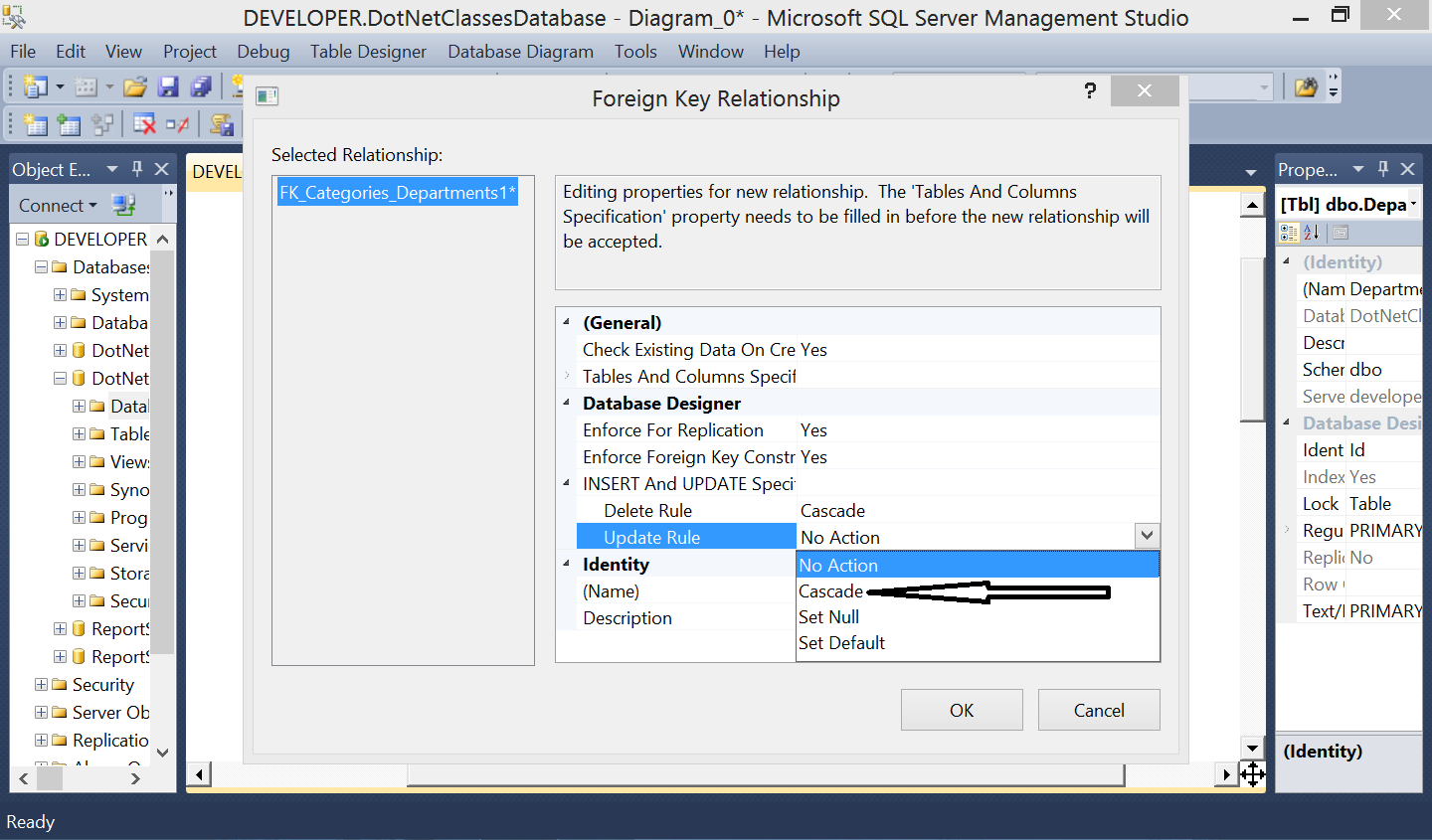This screenshot has height=840, width=1432.
Task: Delete table from database using red X icon
Action: tap(144, 124)
